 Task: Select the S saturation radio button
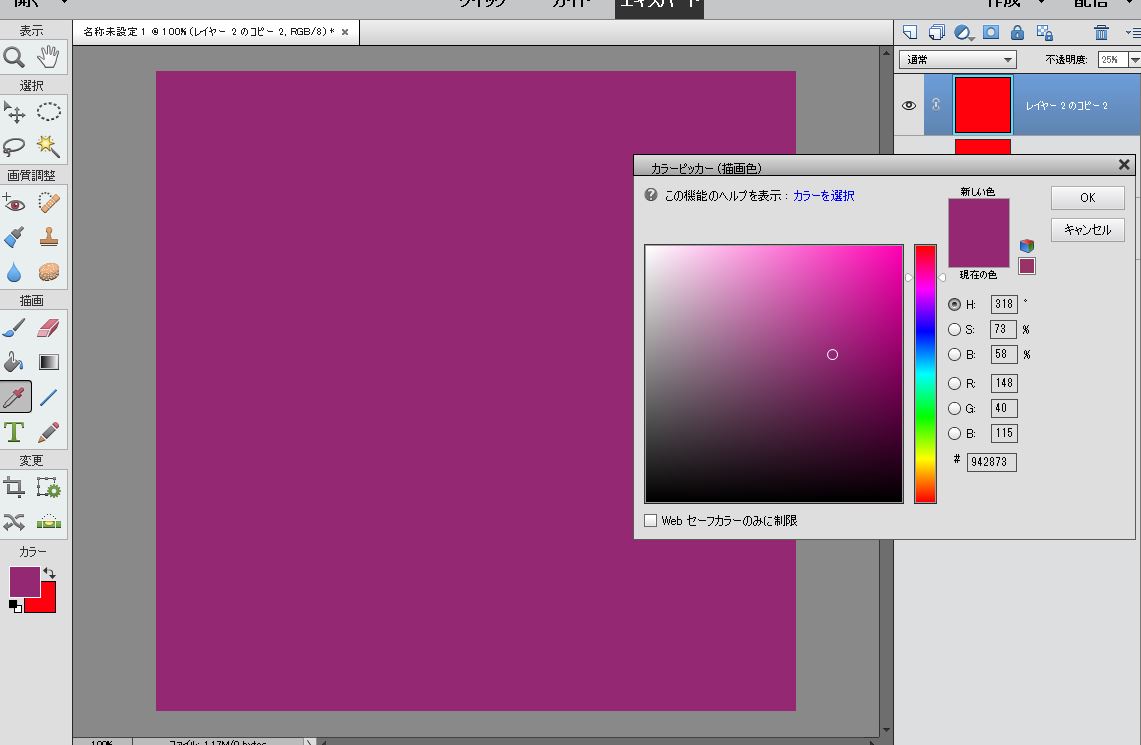[954, 330]
